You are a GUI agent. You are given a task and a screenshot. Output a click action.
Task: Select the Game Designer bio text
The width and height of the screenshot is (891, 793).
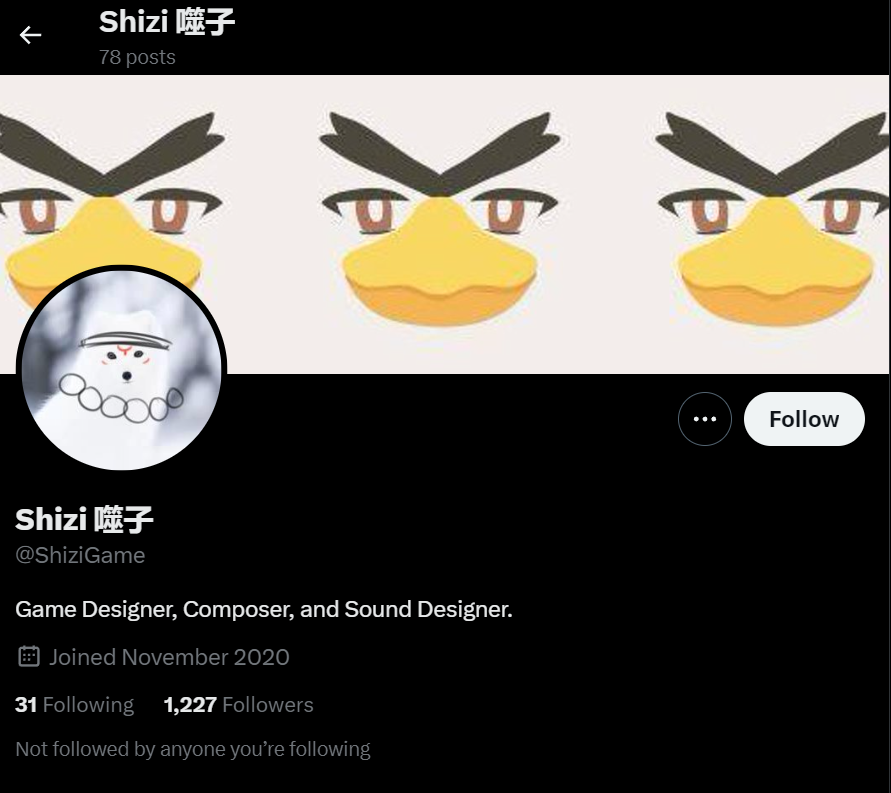(264, 610)
